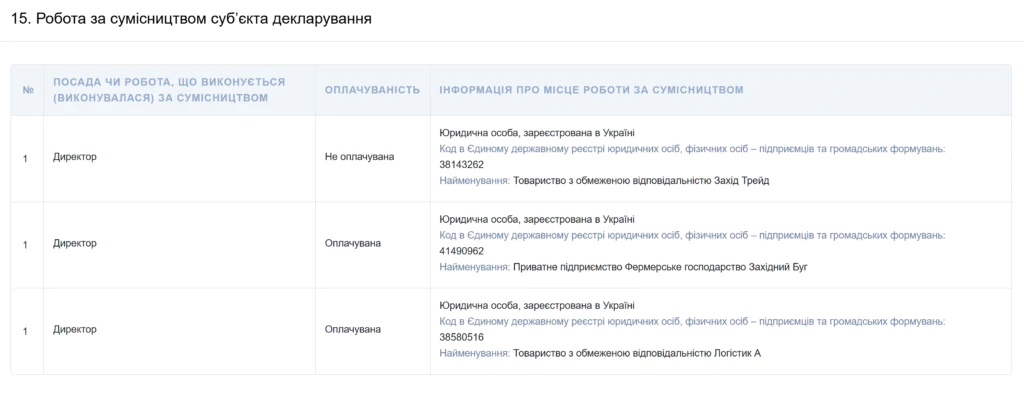Click "Код в Єдиному державному реєстрі" label above 38580516

tap(692, 321)
